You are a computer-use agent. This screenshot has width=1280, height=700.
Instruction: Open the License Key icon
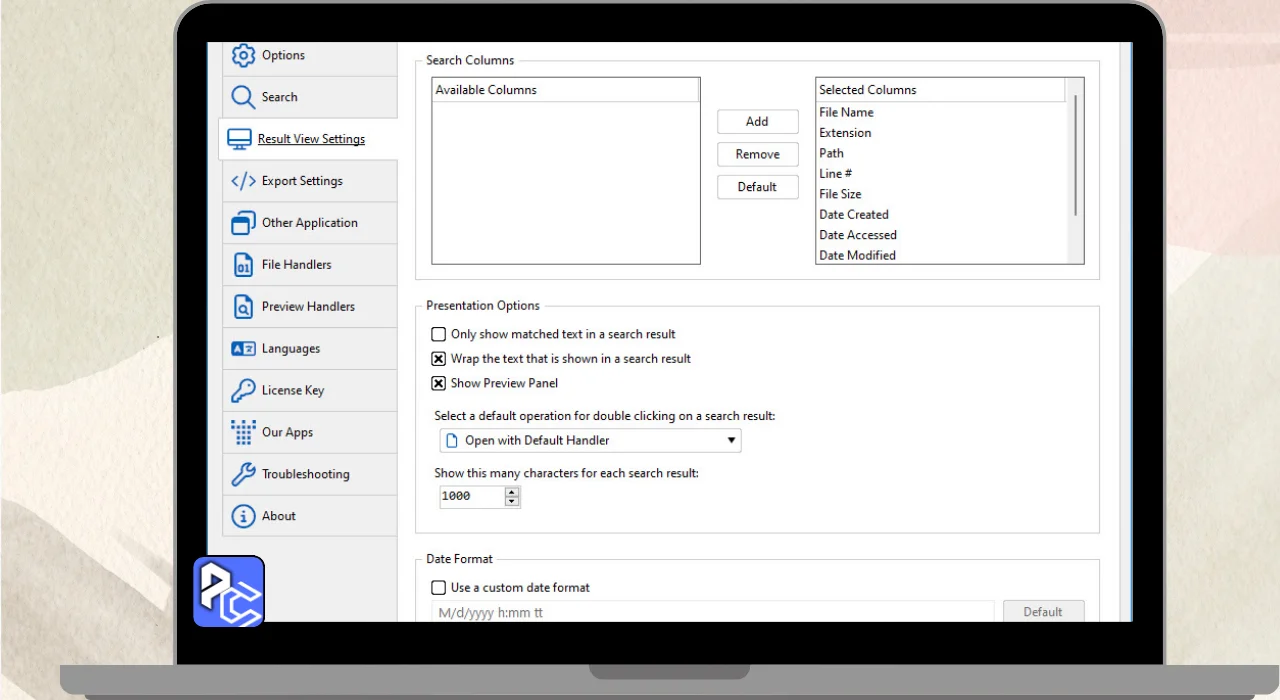[x=243, y=391]
